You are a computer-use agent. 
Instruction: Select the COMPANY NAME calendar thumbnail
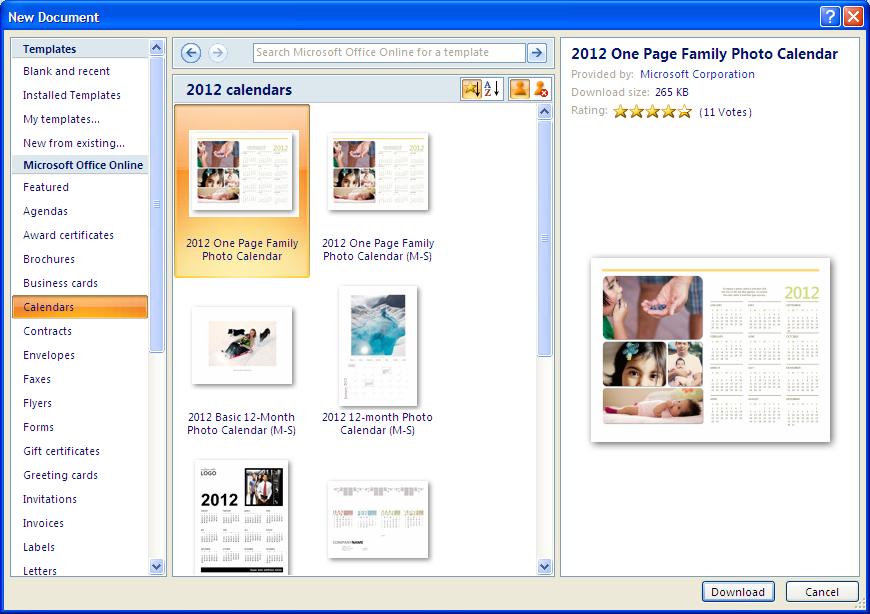click(378, 519)
